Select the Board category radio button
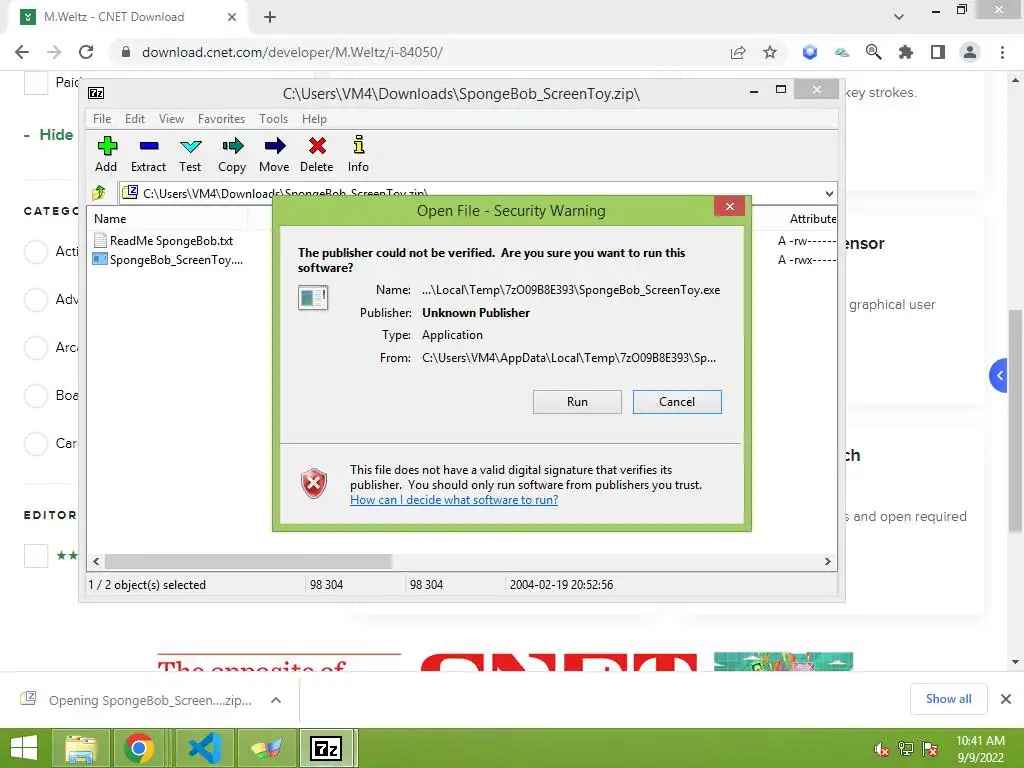 point(36,395)
